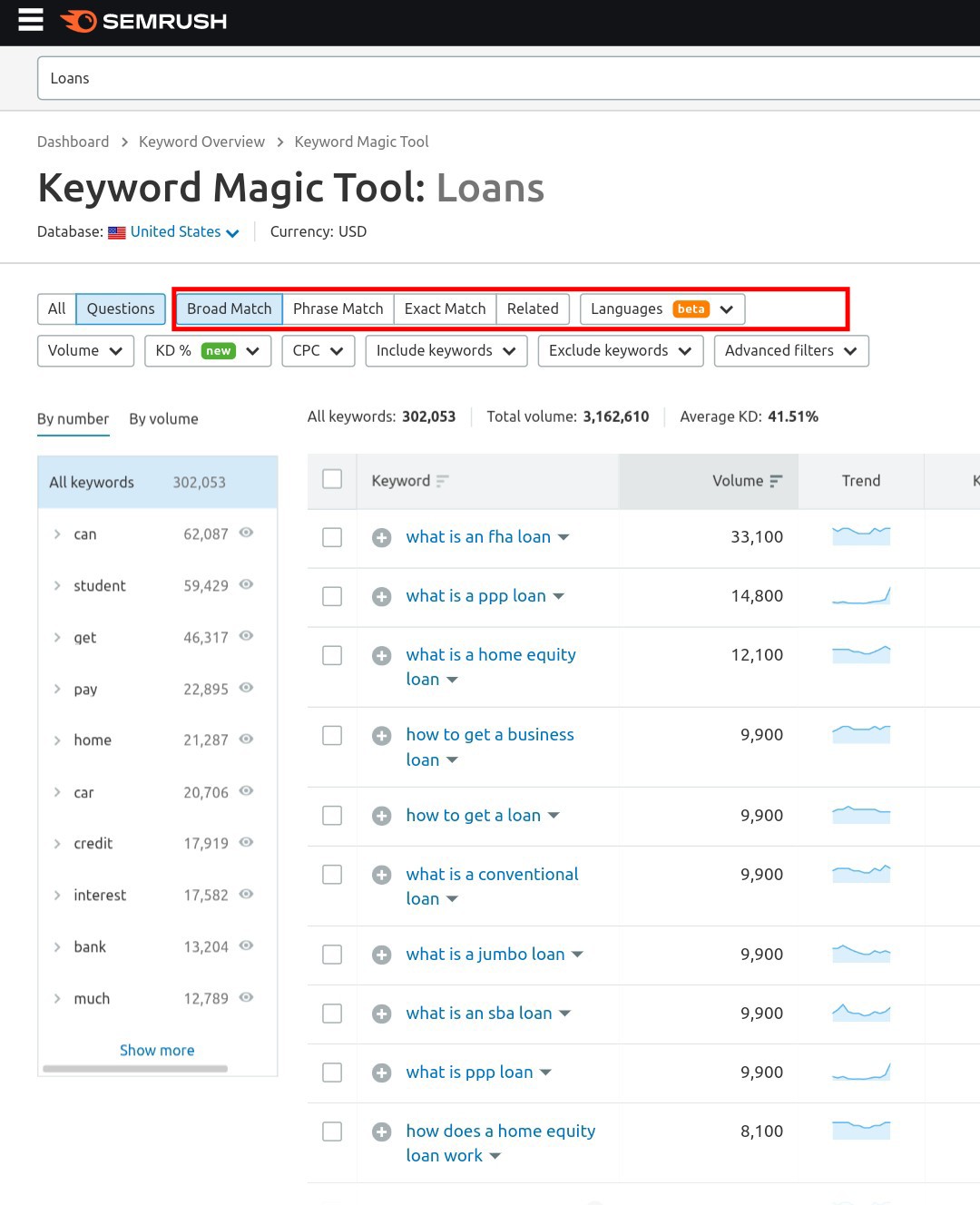
Task: Expand the 'credit' keyword group
Action: tap(57, 844)
